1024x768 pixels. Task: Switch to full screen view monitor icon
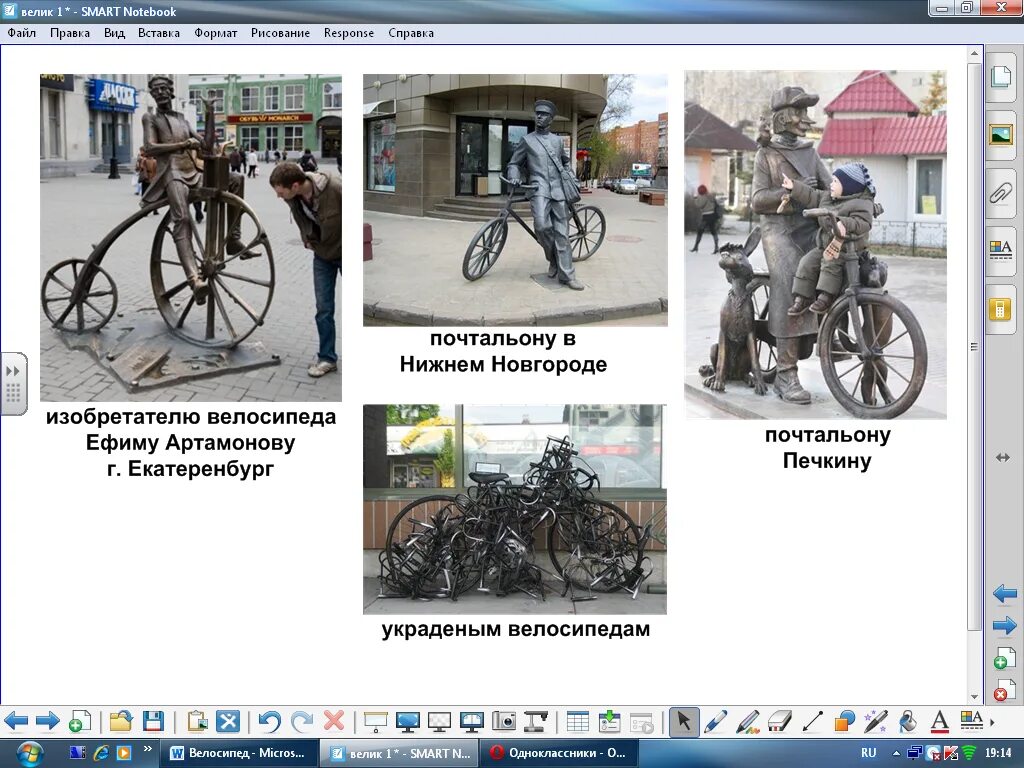[x=408, y=722]
